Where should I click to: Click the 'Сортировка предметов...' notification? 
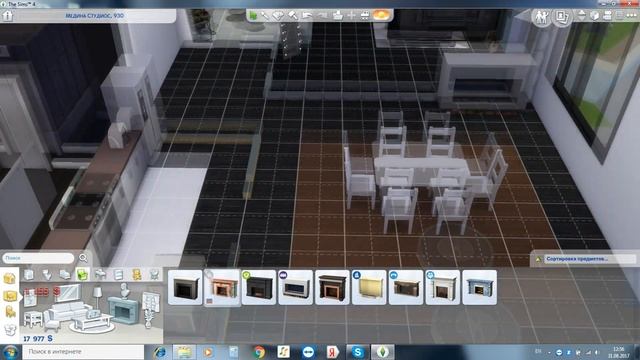(x=584, y=259)
